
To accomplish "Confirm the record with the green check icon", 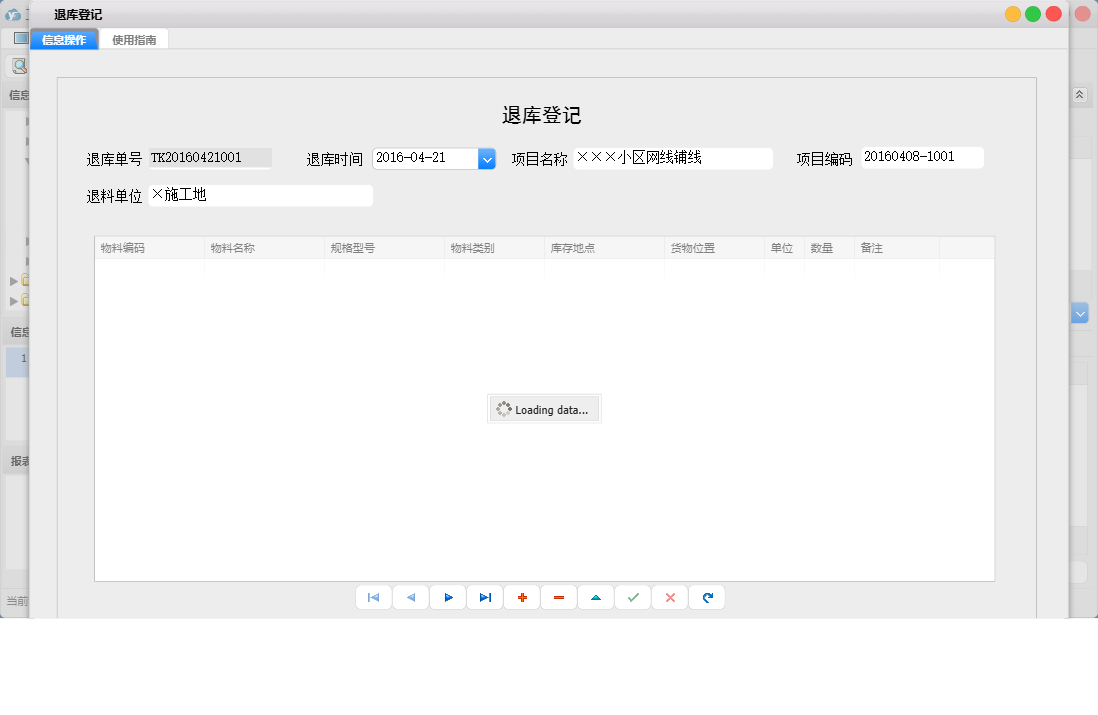I will coord(632,597).
